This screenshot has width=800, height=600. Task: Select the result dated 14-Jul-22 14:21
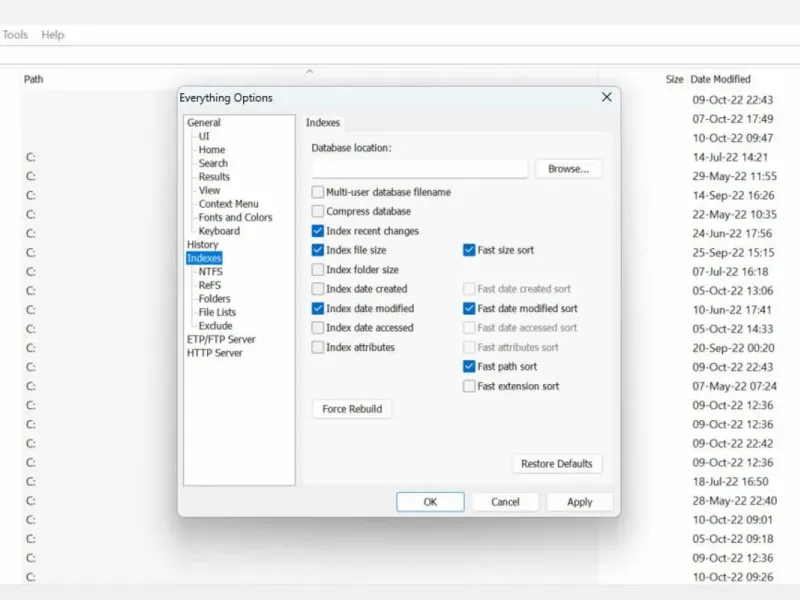[x=730, y=157]
